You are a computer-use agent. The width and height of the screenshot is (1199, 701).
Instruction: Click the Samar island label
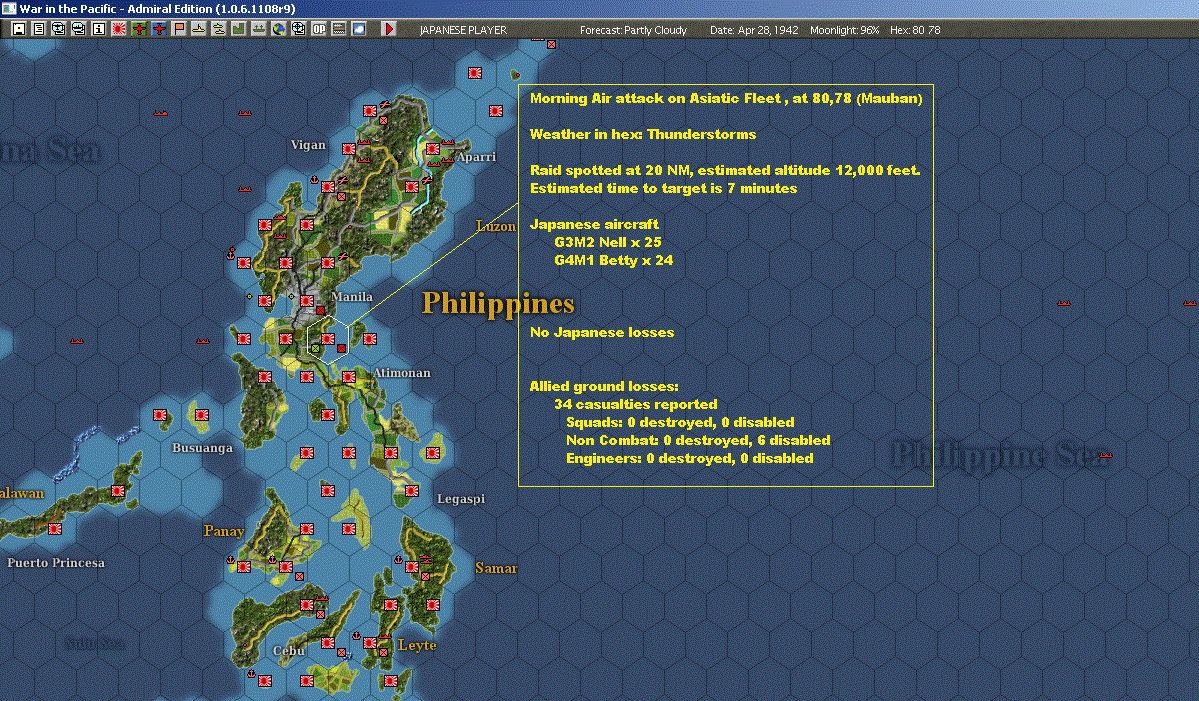point(496,568)
